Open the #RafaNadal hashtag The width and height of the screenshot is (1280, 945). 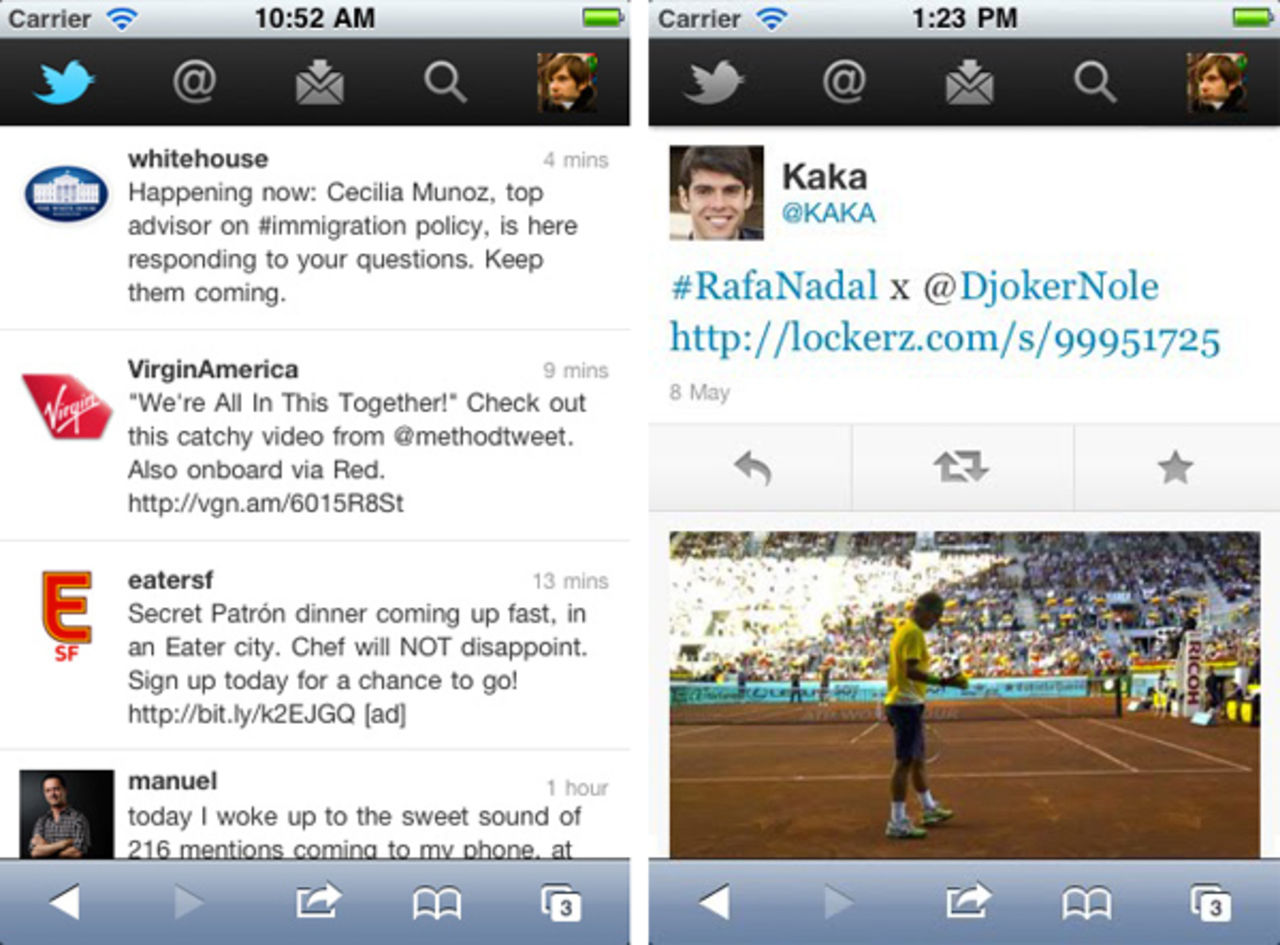click(x=773, y=287)
